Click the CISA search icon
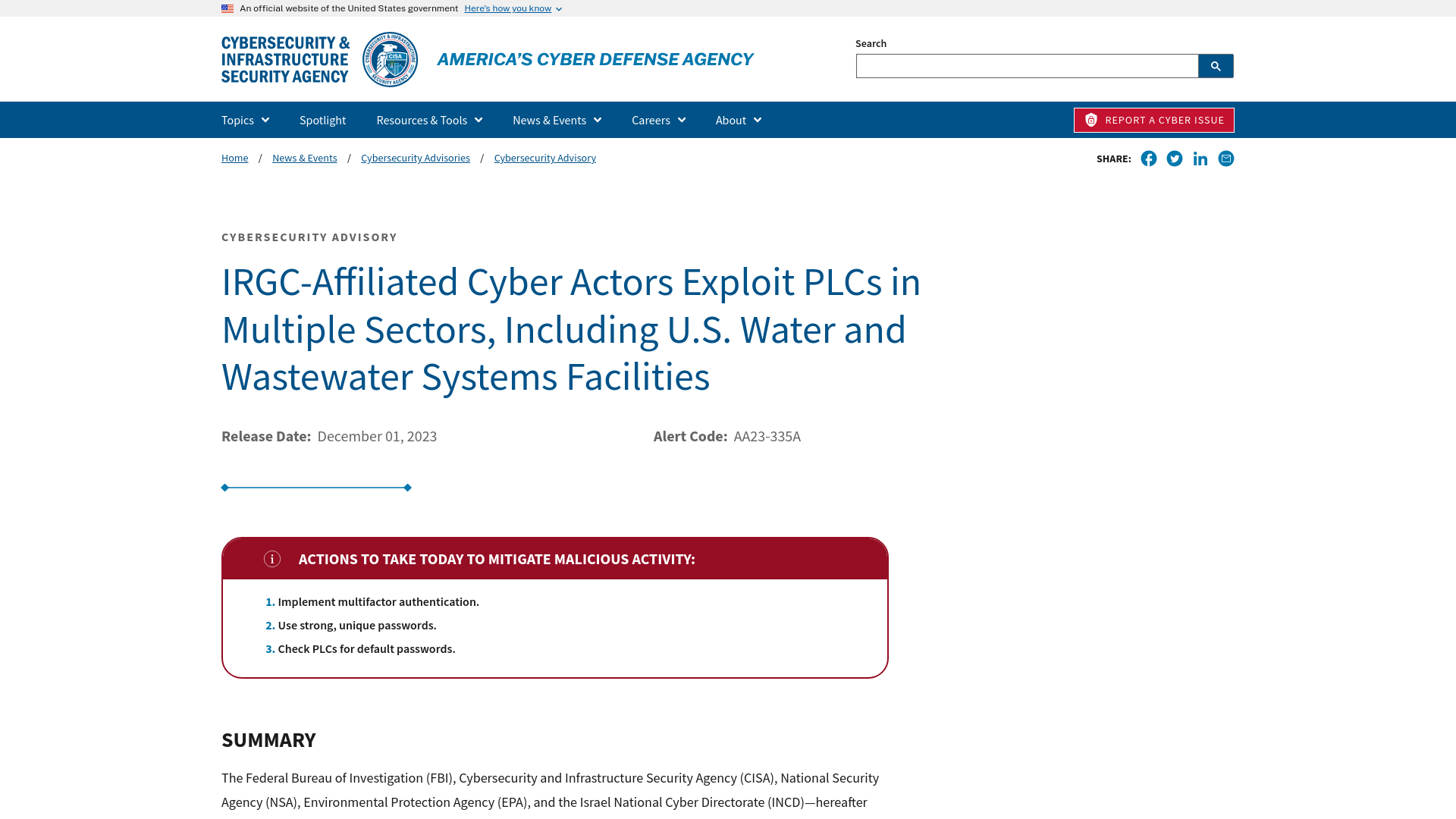The width and height of the screenshot is (1456, 819). [1215, 65]
